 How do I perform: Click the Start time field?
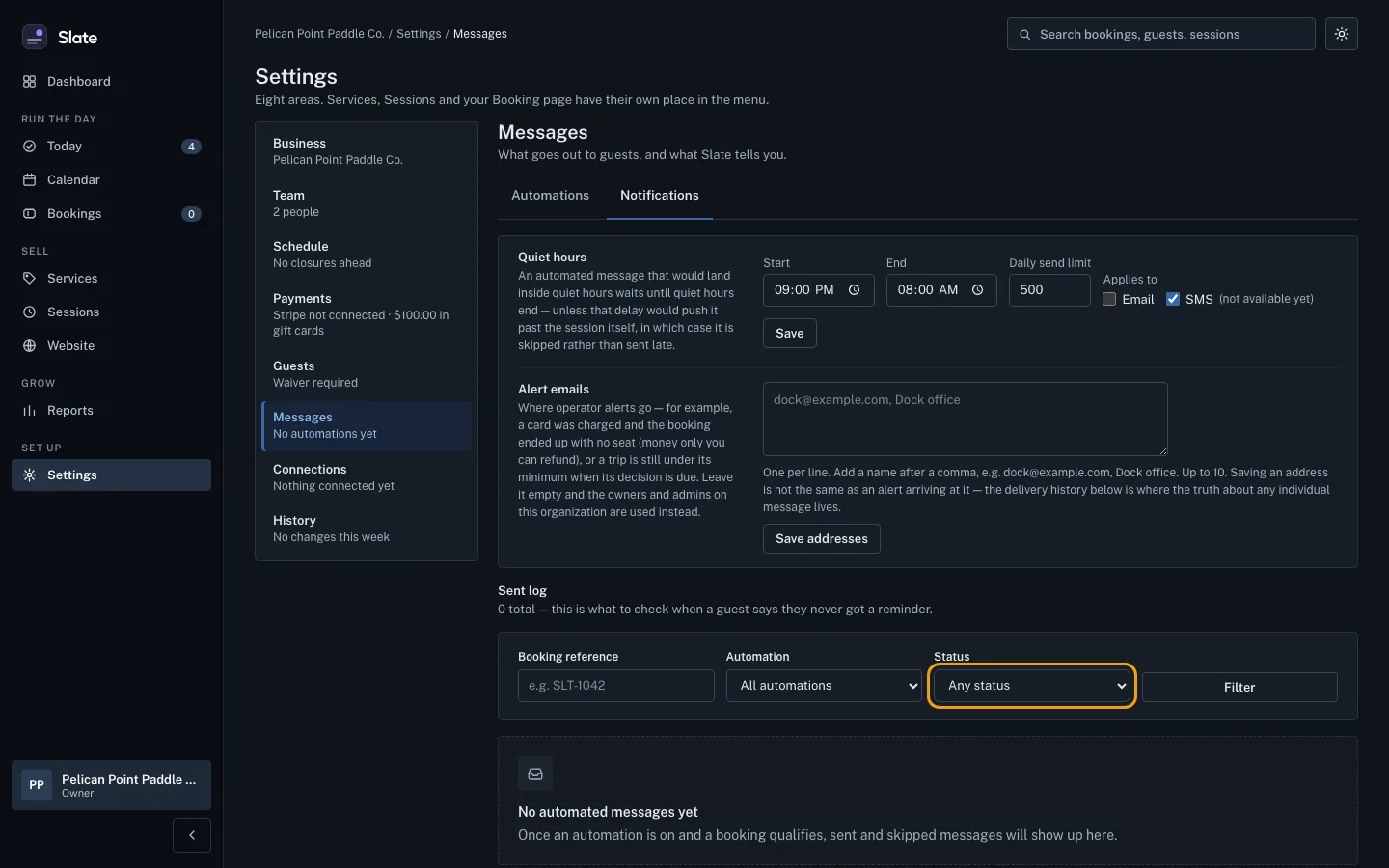[x=818, y=290]
